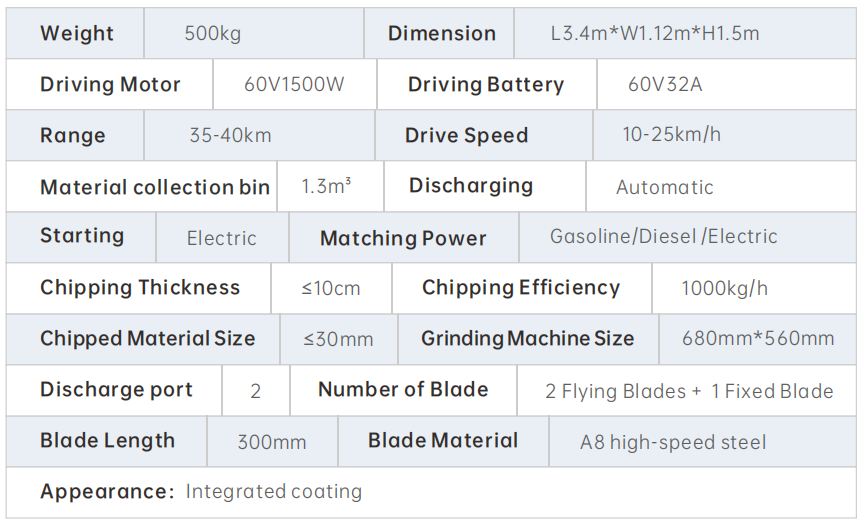Select the 35-40km range value
The width and height of the screenshot is (863, 526).
point(230,136)
